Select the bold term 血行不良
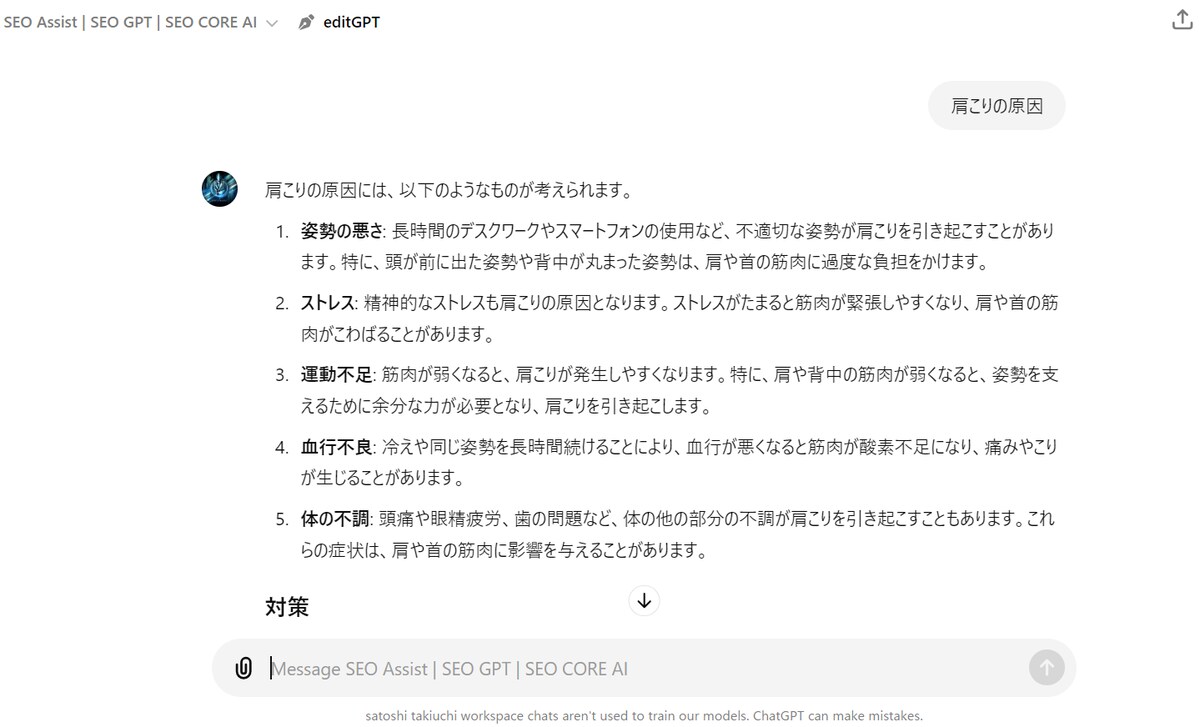Image resolution: width=1200 pixels, height=727 pixels. [x=336, y=447]
